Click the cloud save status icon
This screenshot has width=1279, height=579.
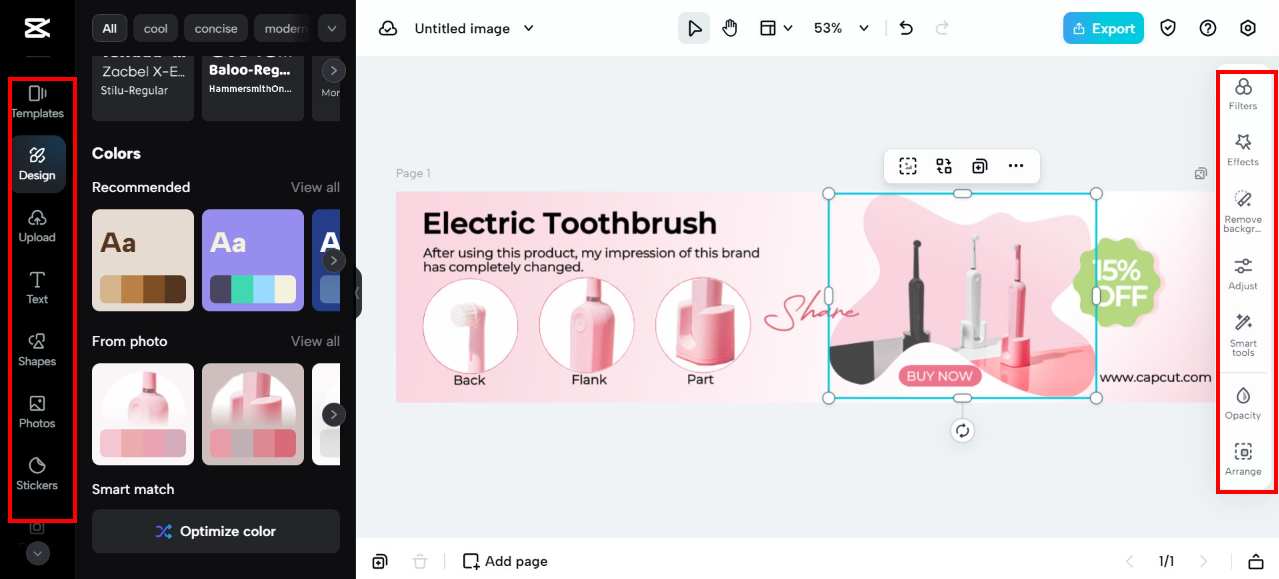point(388,28)
